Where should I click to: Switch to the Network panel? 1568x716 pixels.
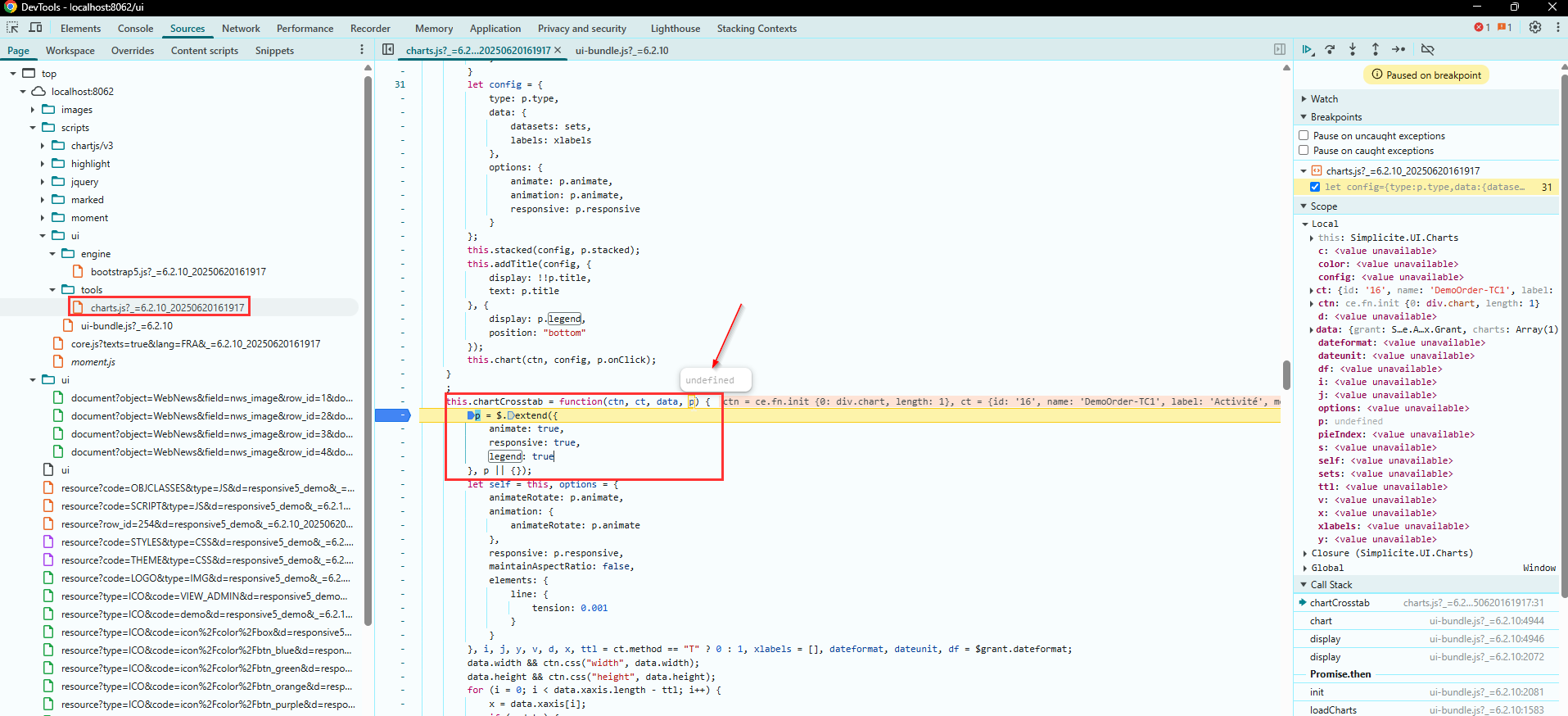(241, 28)
